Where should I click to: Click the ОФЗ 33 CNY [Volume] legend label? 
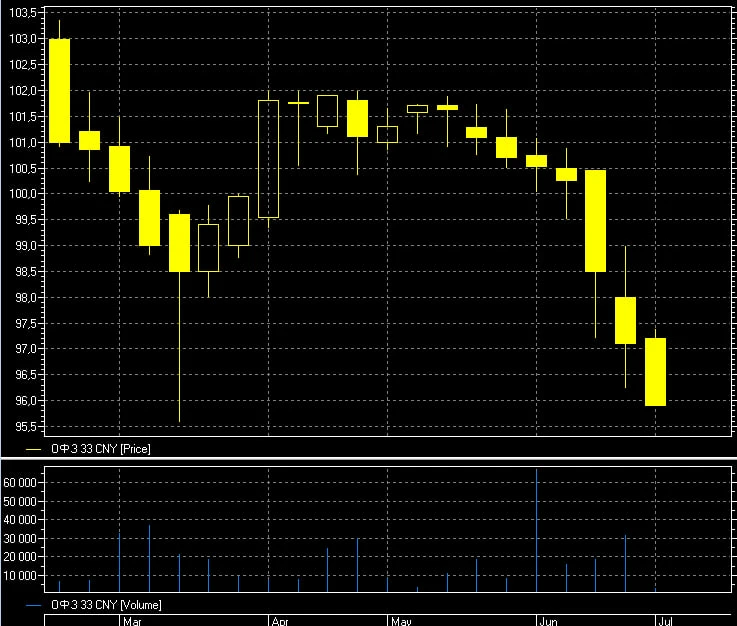pyautogui.click(x=106, y=605)
